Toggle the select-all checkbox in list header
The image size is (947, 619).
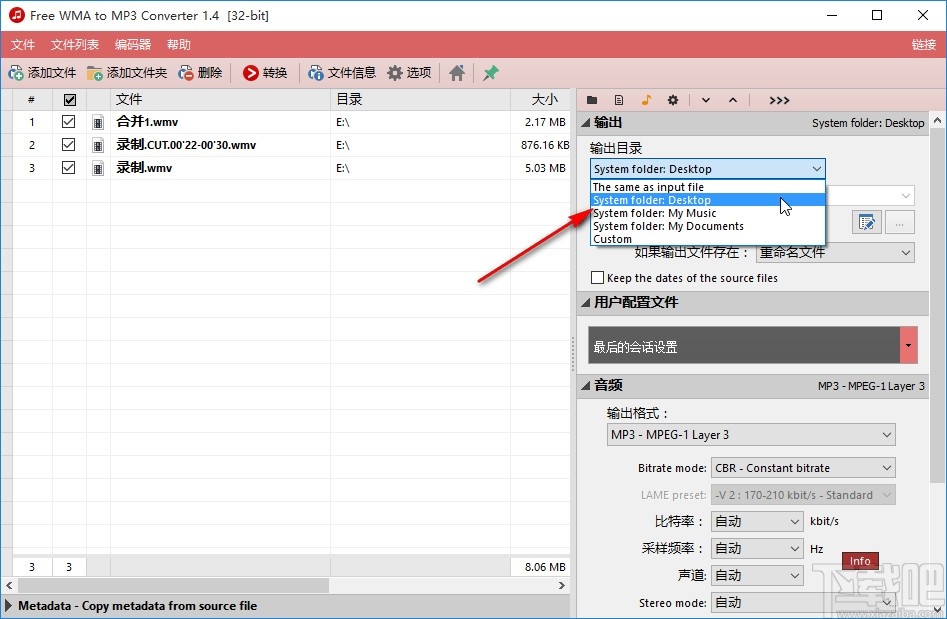(x=68, y=99)
